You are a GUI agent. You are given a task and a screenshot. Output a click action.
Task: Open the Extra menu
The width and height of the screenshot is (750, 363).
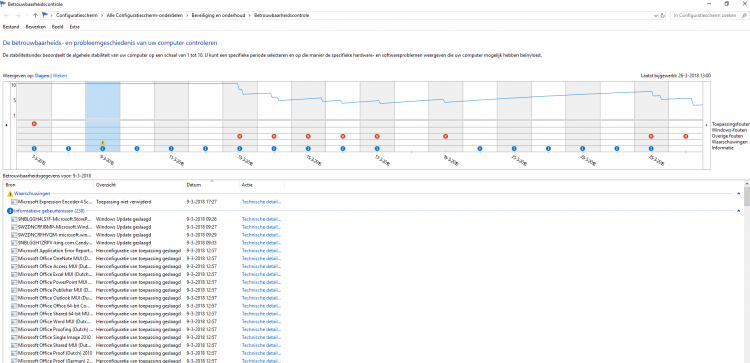tap(75, 27)
